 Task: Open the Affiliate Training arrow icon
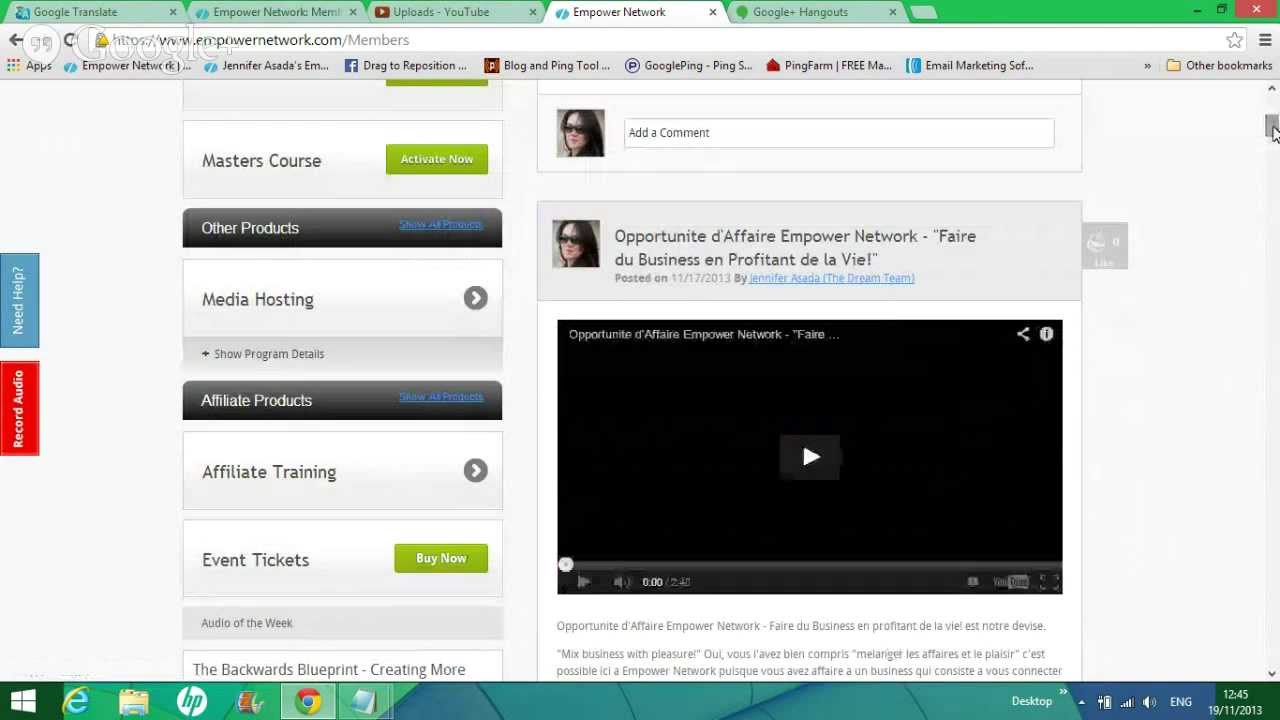[x=475, y=470]
